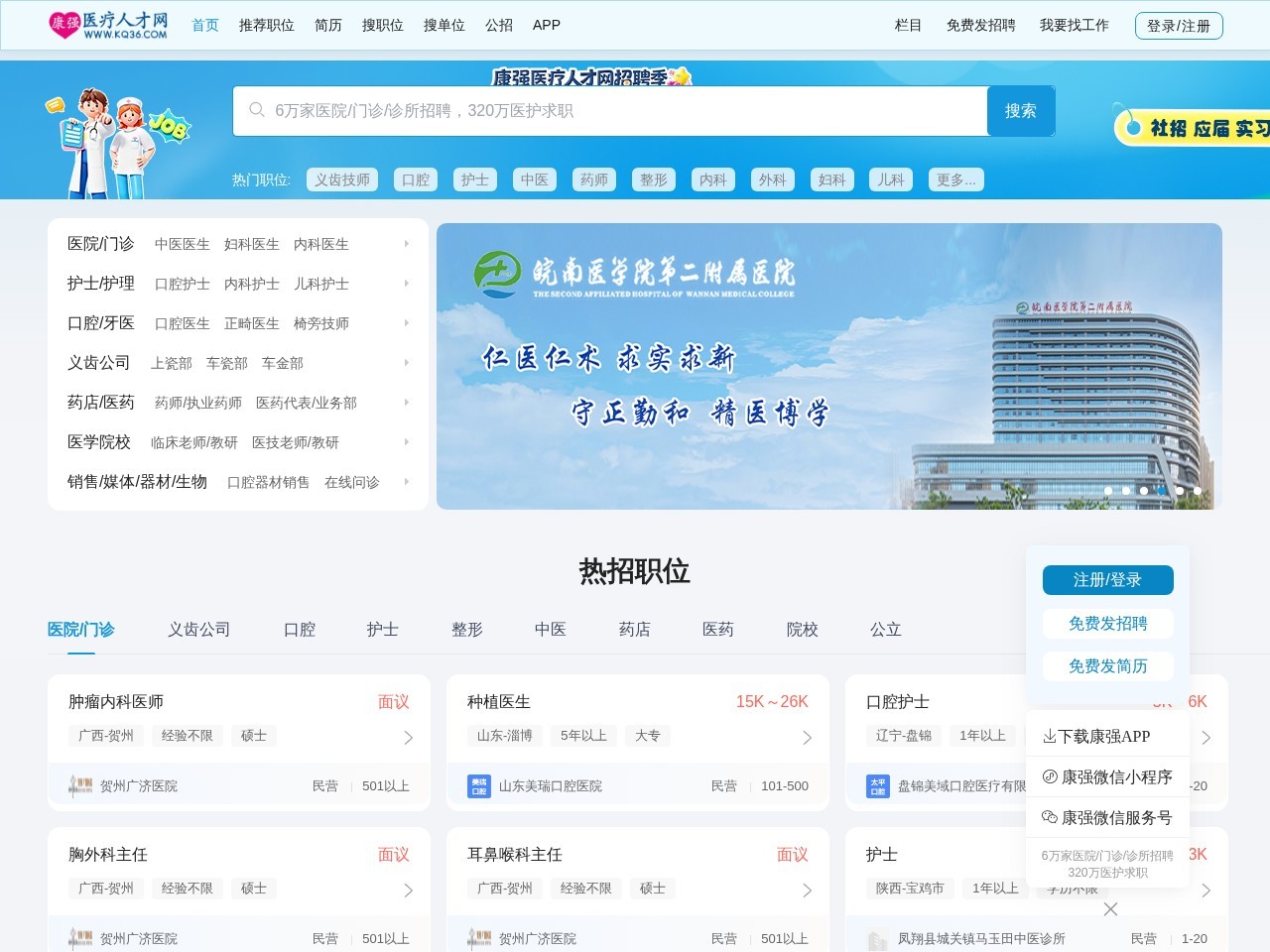Click the 山东美瑞口腔医院 logo icon
Screen dimensions: 1270x952
(x=478, y=785)
